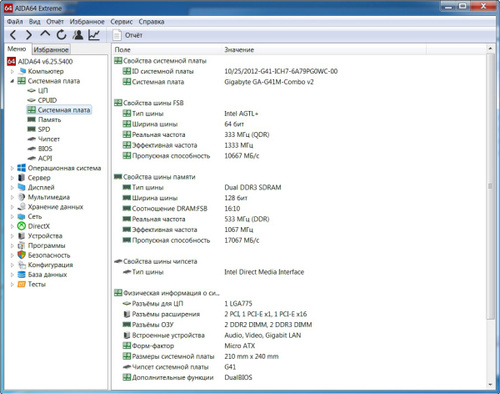500x394 pixels.
Task: Click the Тесты icon in tree
Action: click(x=21, y=284)
